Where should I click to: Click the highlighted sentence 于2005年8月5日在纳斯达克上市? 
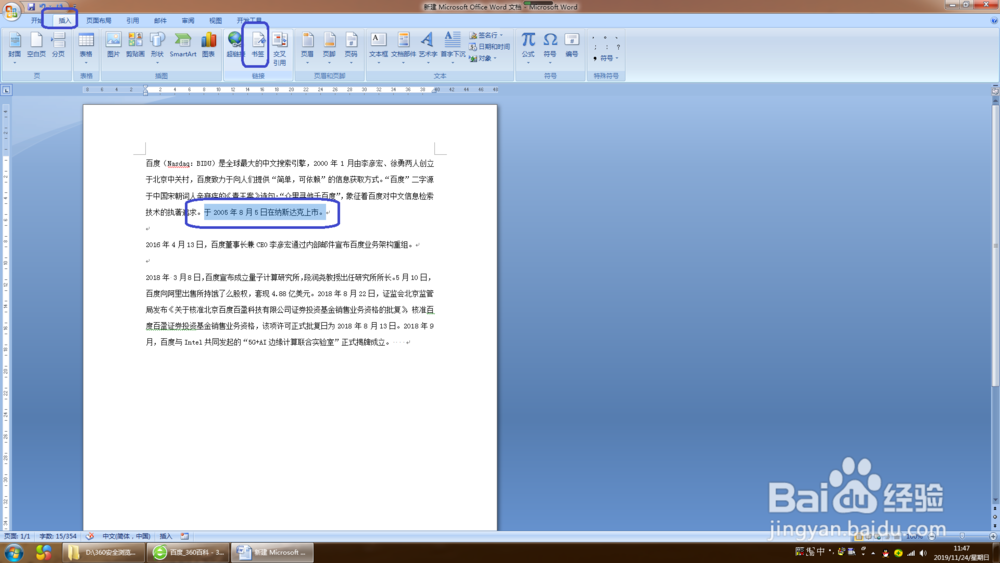pyautogui.click(x=264, y=212)
